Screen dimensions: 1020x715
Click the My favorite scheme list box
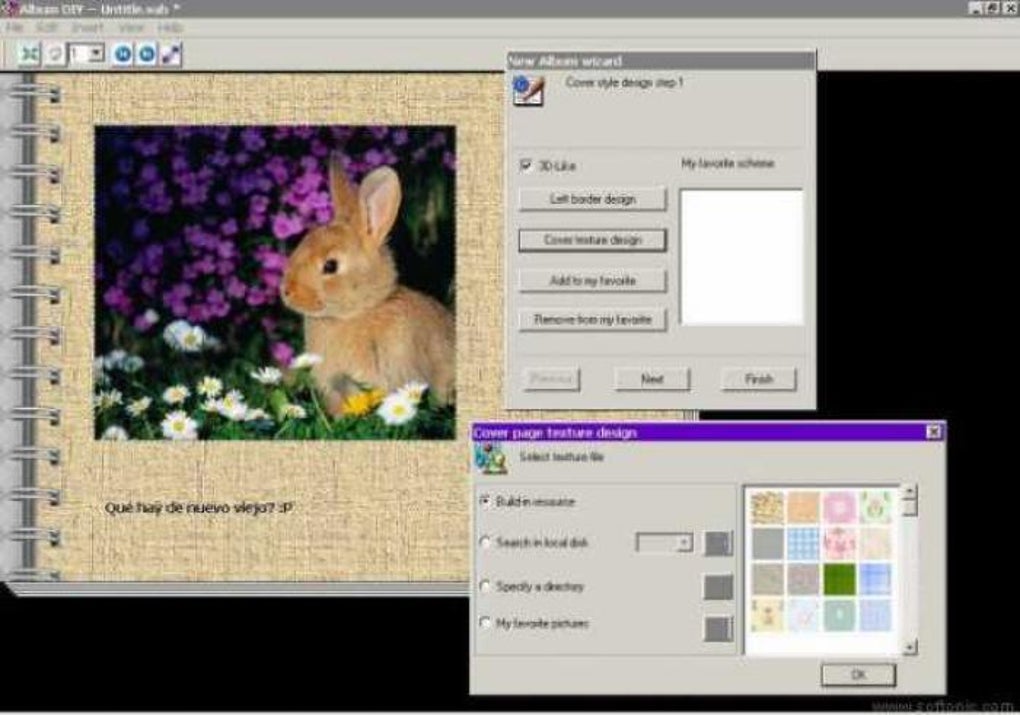pyautogui.click(x=741, y=257)
